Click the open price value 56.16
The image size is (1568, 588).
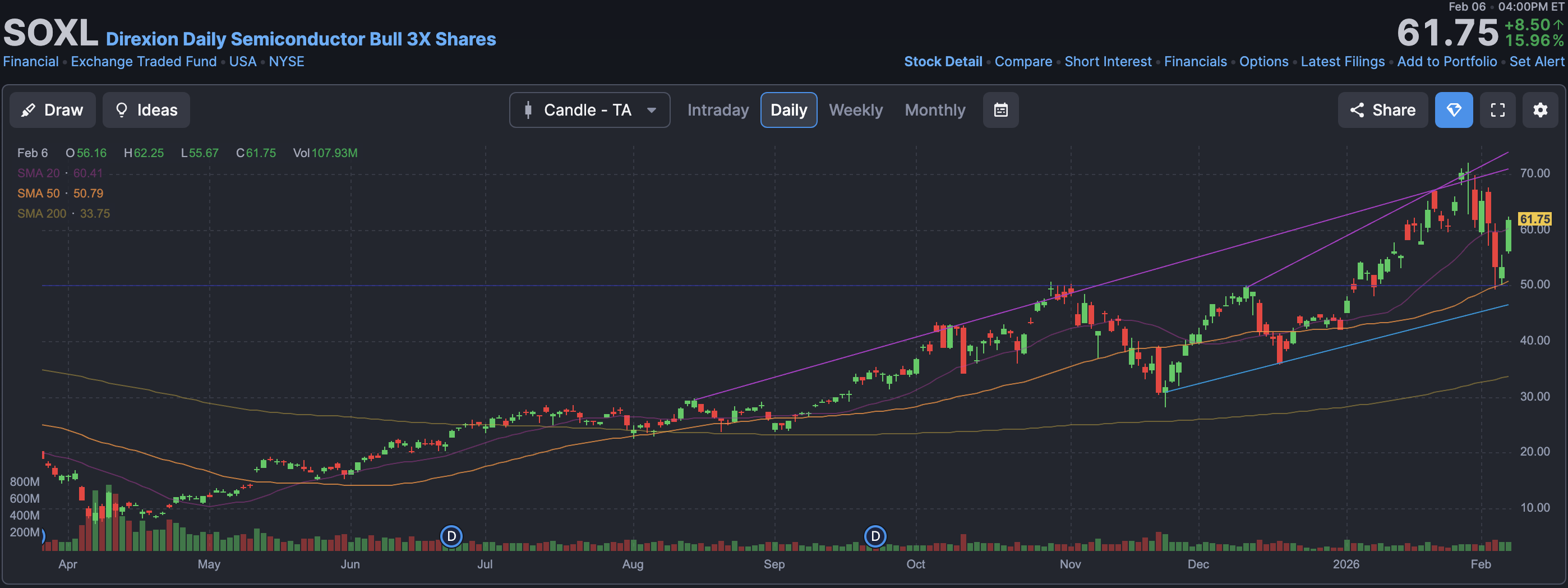pos(91,153)
